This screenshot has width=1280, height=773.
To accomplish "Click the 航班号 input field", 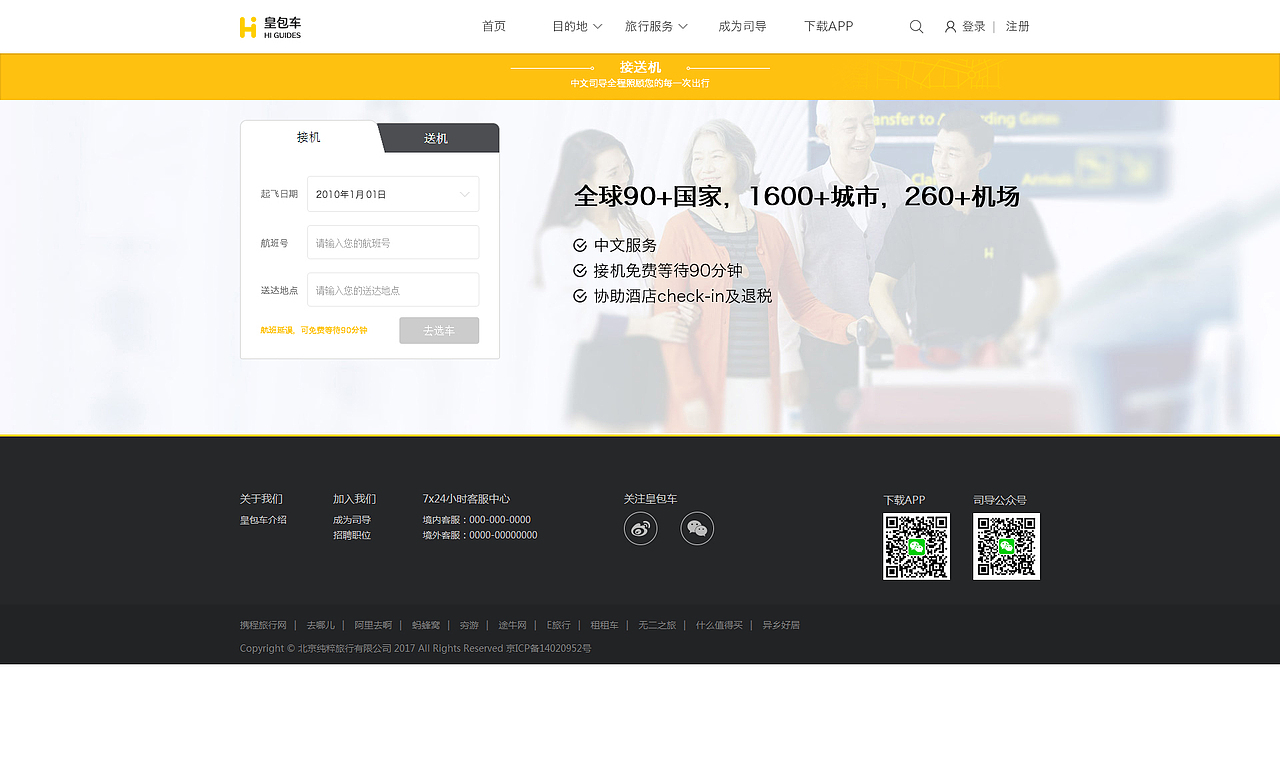I will 392,242.
